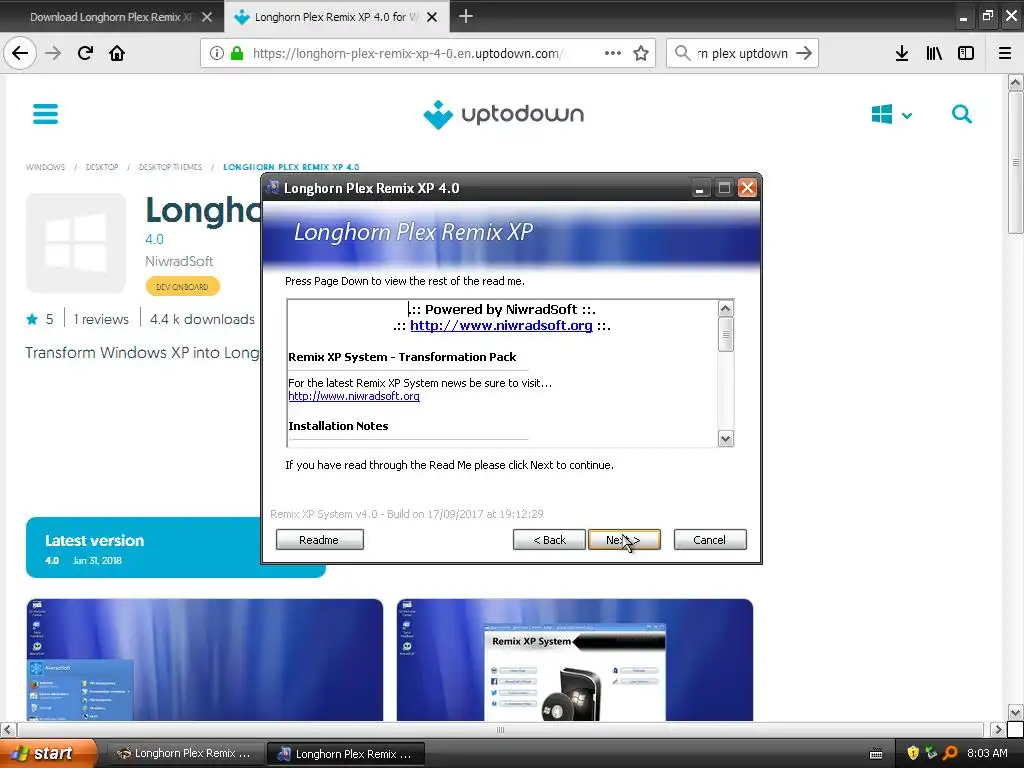Open the Remix XP System screenshot thumbnail
The height and width of the screenshot is (768, 1024).
click(575, 660)
